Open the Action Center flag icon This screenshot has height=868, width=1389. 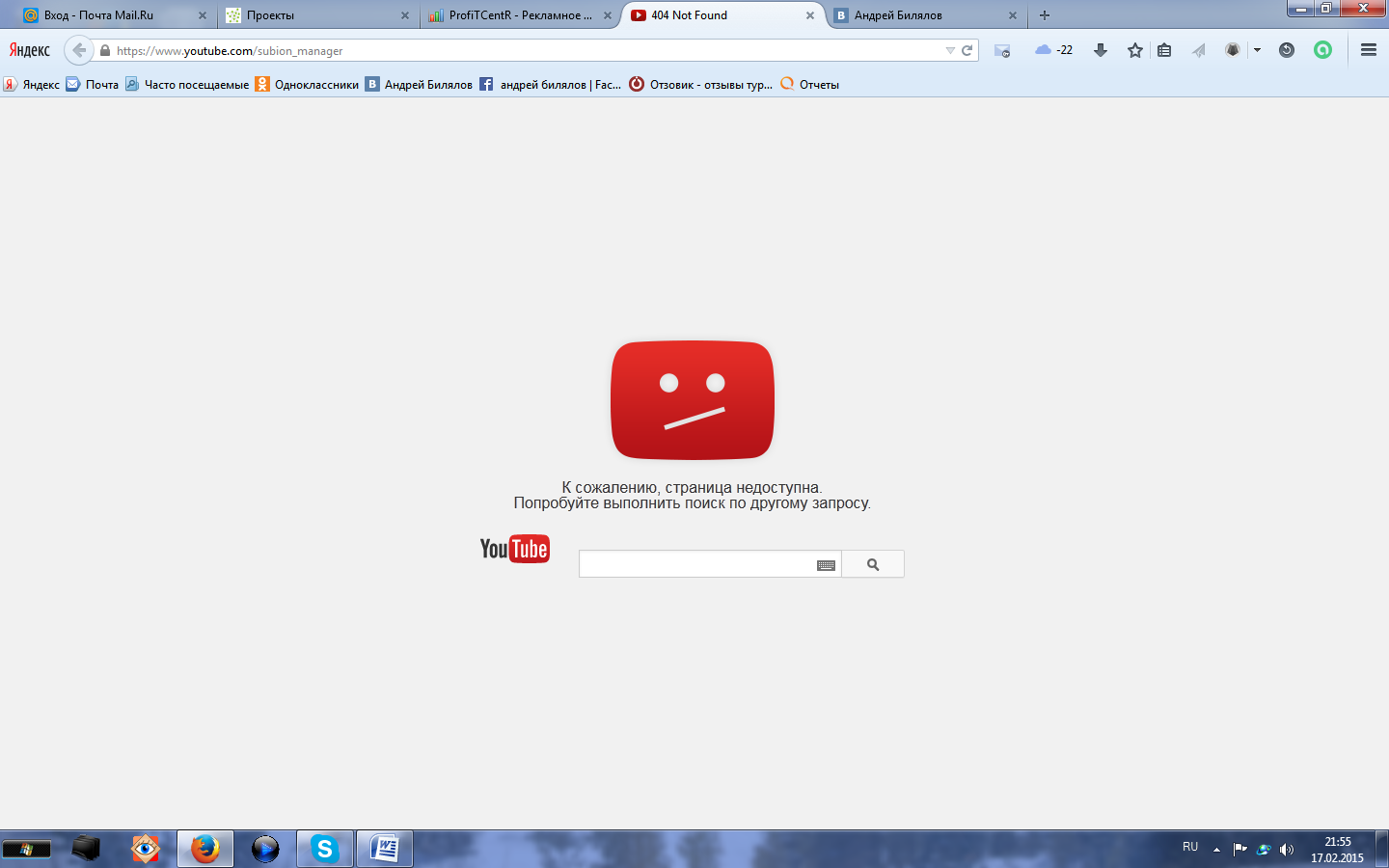click(x=1240, y=850)
